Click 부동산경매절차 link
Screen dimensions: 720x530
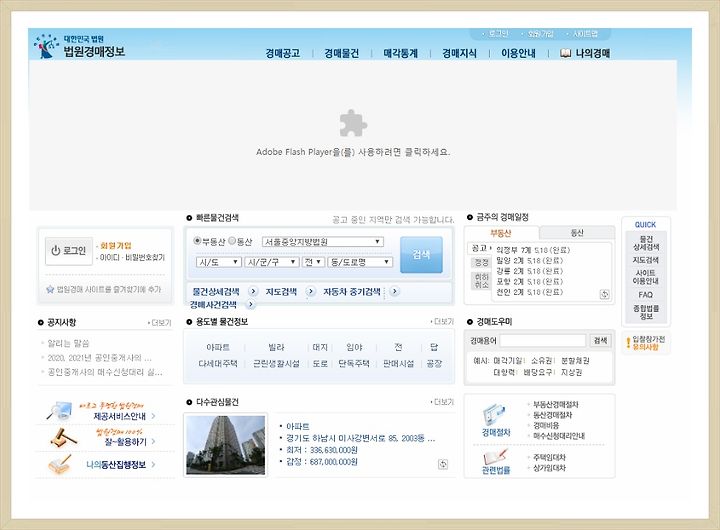pyautogui.click(x=556, y=405)
